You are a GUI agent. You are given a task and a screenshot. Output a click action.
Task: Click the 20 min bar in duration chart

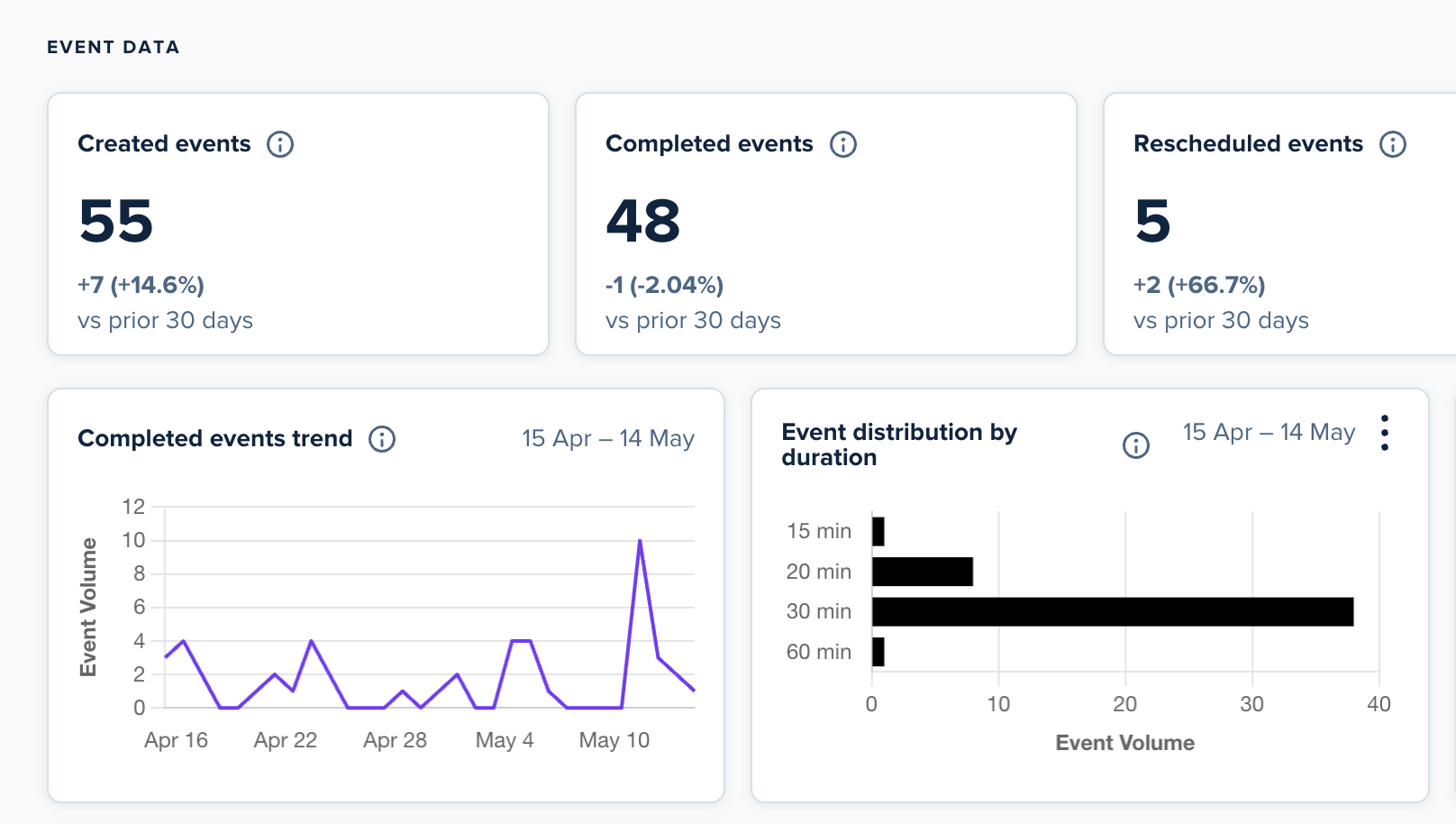tap(923, 572)
